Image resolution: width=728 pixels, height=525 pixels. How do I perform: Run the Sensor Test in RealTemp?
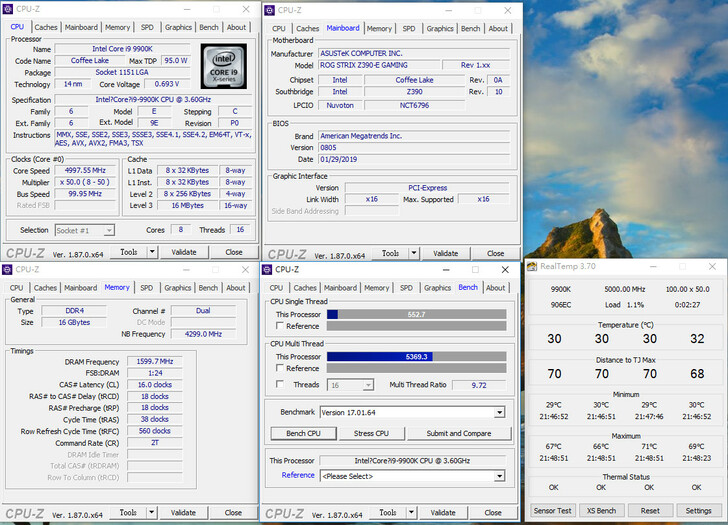(x=552, y=510)
